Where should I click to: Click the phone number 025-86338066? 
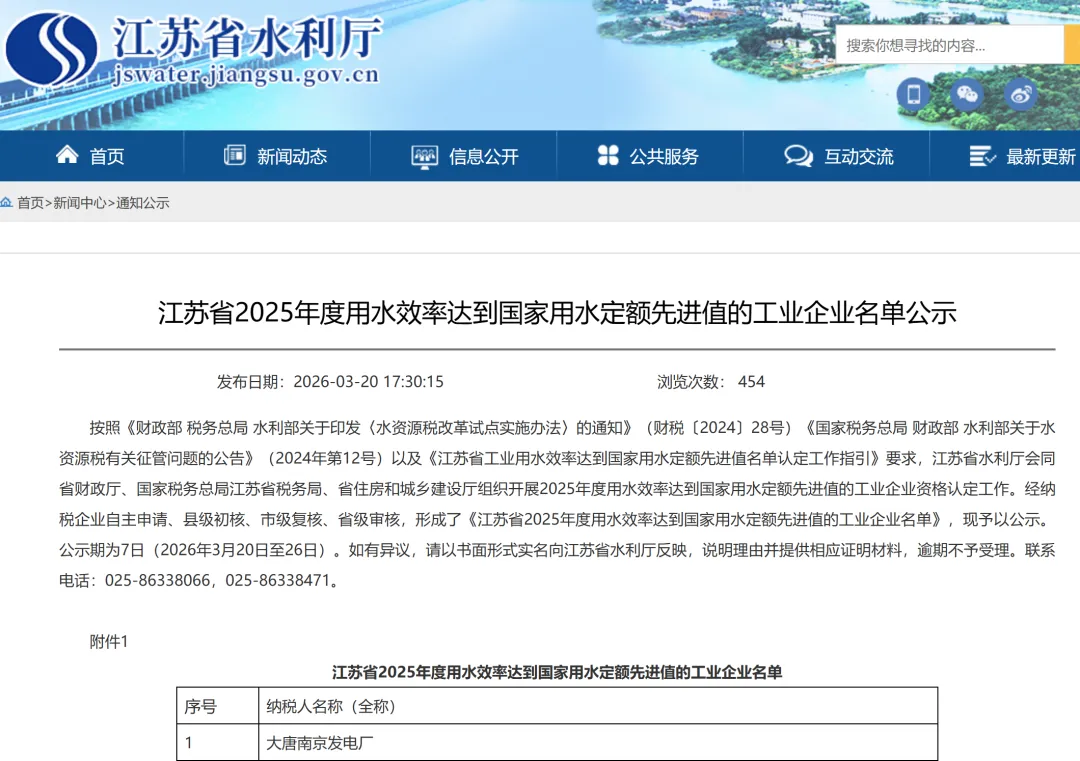click(158, 581)
